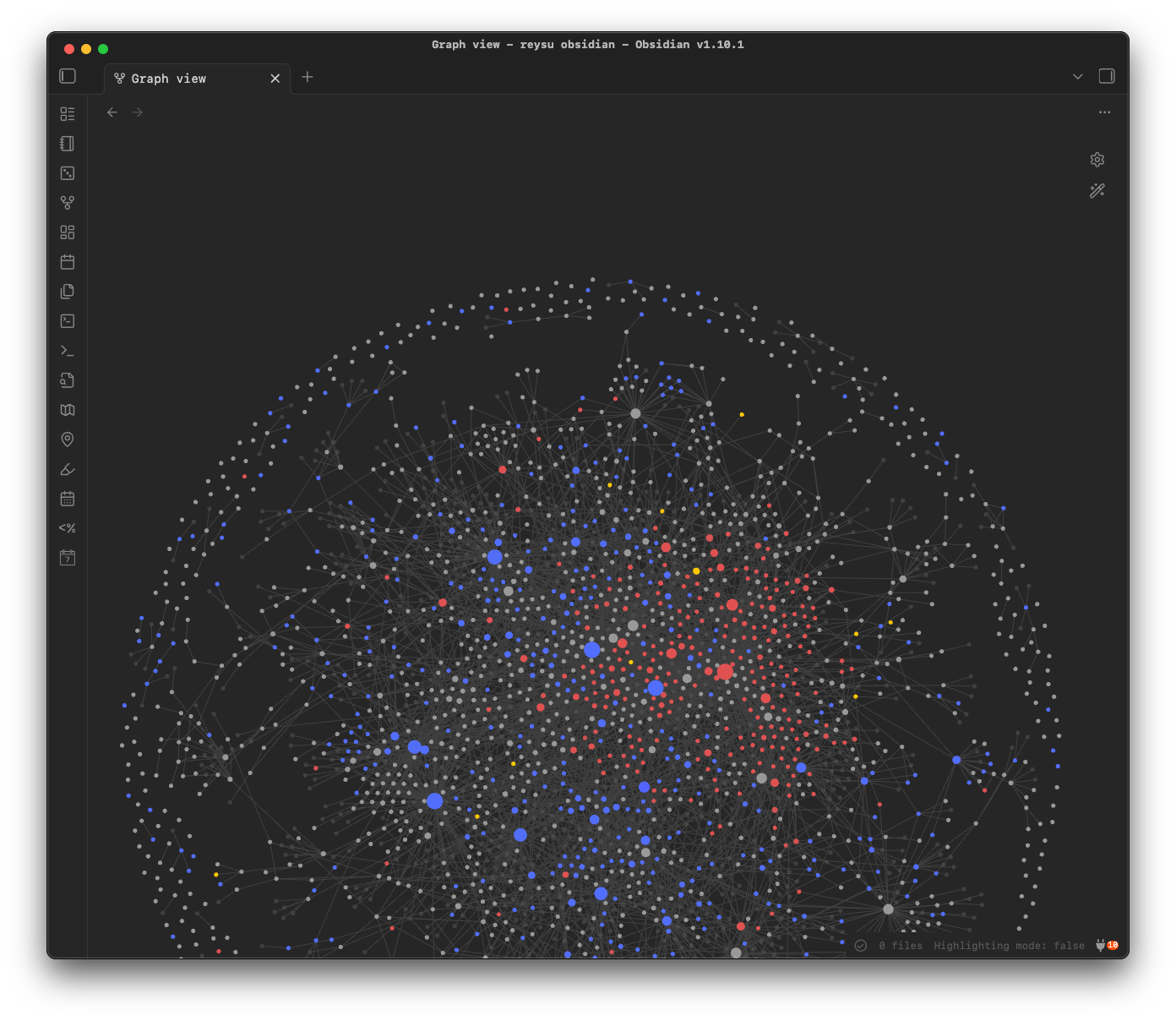The image size is (1176, 1021).
Task: Close the Graph view tab
Action: (x=275, y=78)
